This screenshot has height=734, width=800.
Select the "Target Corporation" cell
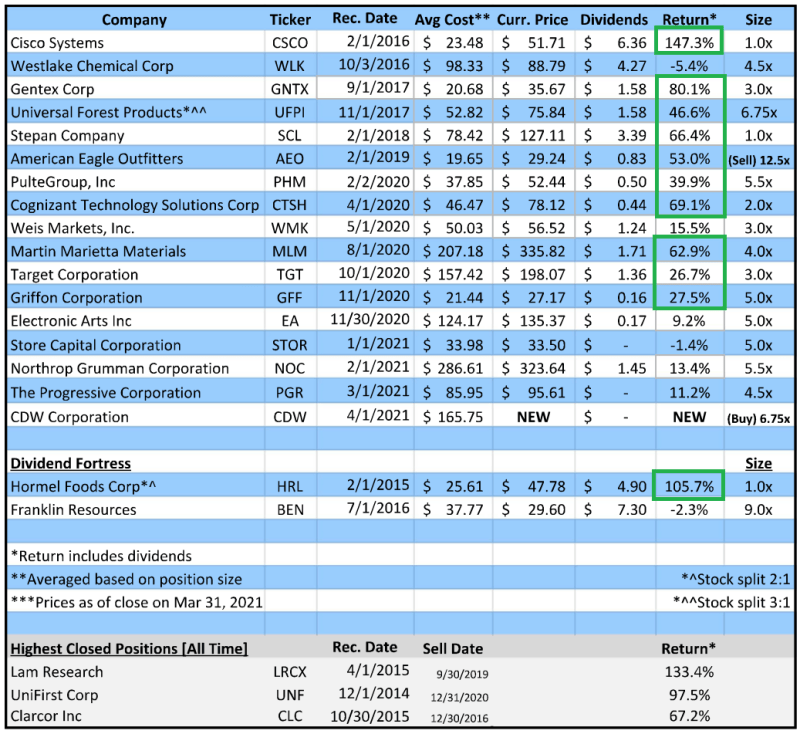74,274
